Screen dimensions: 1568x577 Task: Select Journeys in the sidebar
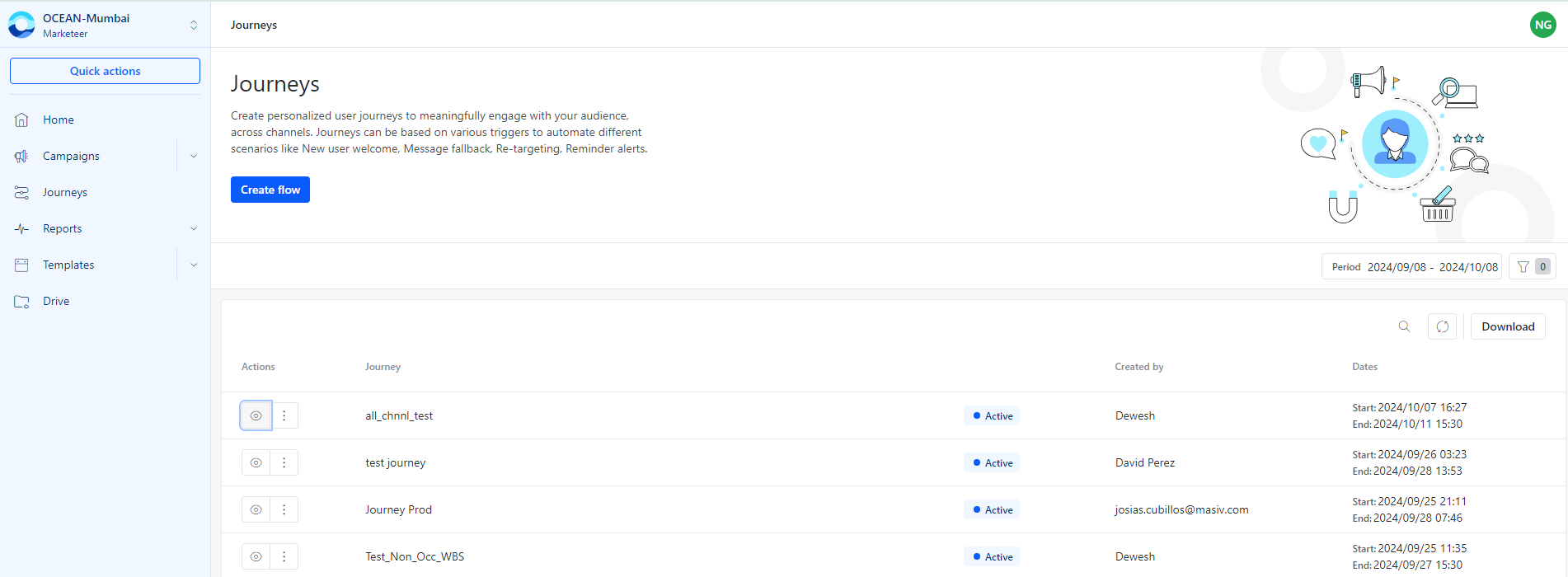pos(65,192)
